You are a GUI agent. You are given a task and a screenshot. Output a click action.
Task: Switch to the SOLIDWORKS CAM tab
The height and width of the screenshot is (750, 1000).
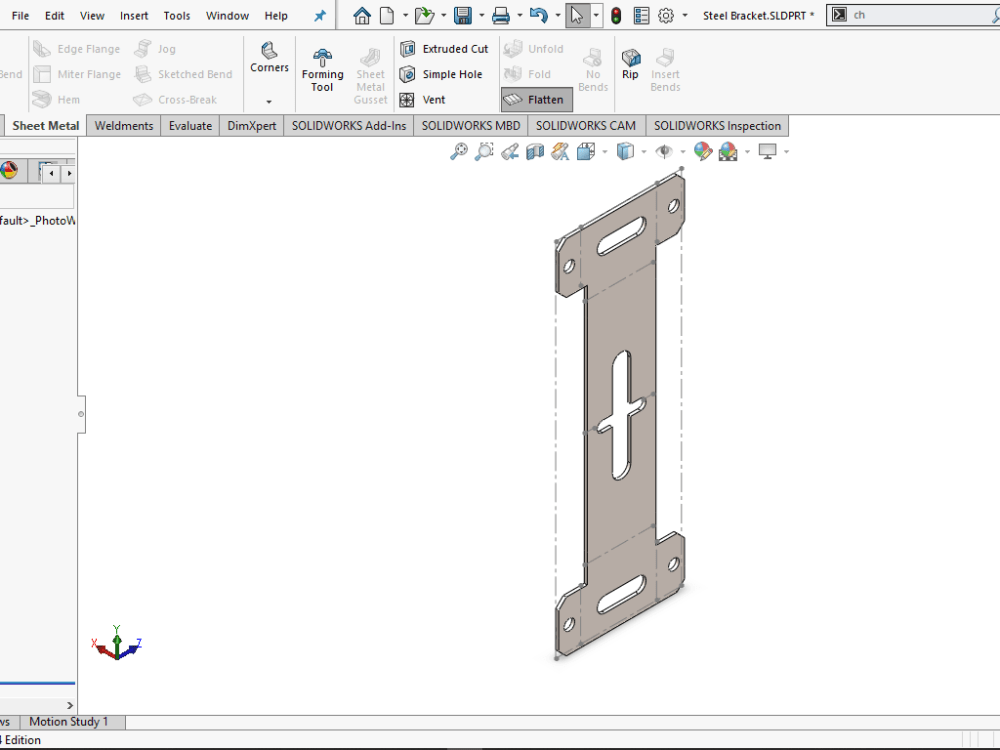(585, 125)
